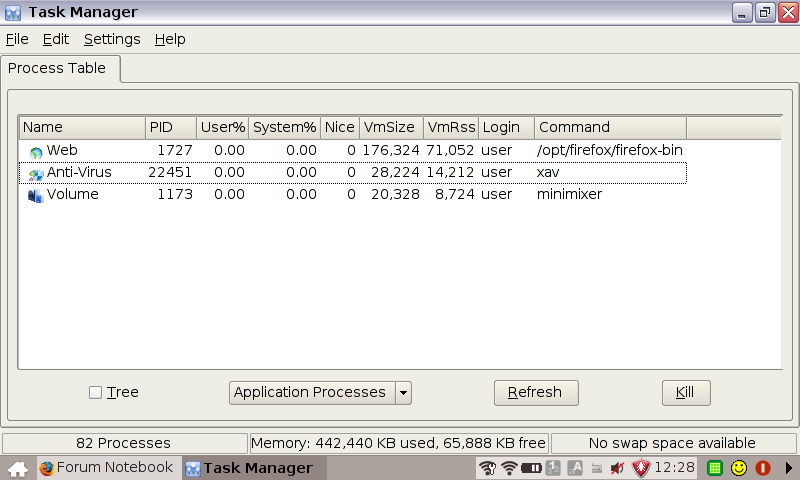Click No swap space available status
Image resolution: width=800 pixels, height=480 pixels.
click(x=672, y=443)
